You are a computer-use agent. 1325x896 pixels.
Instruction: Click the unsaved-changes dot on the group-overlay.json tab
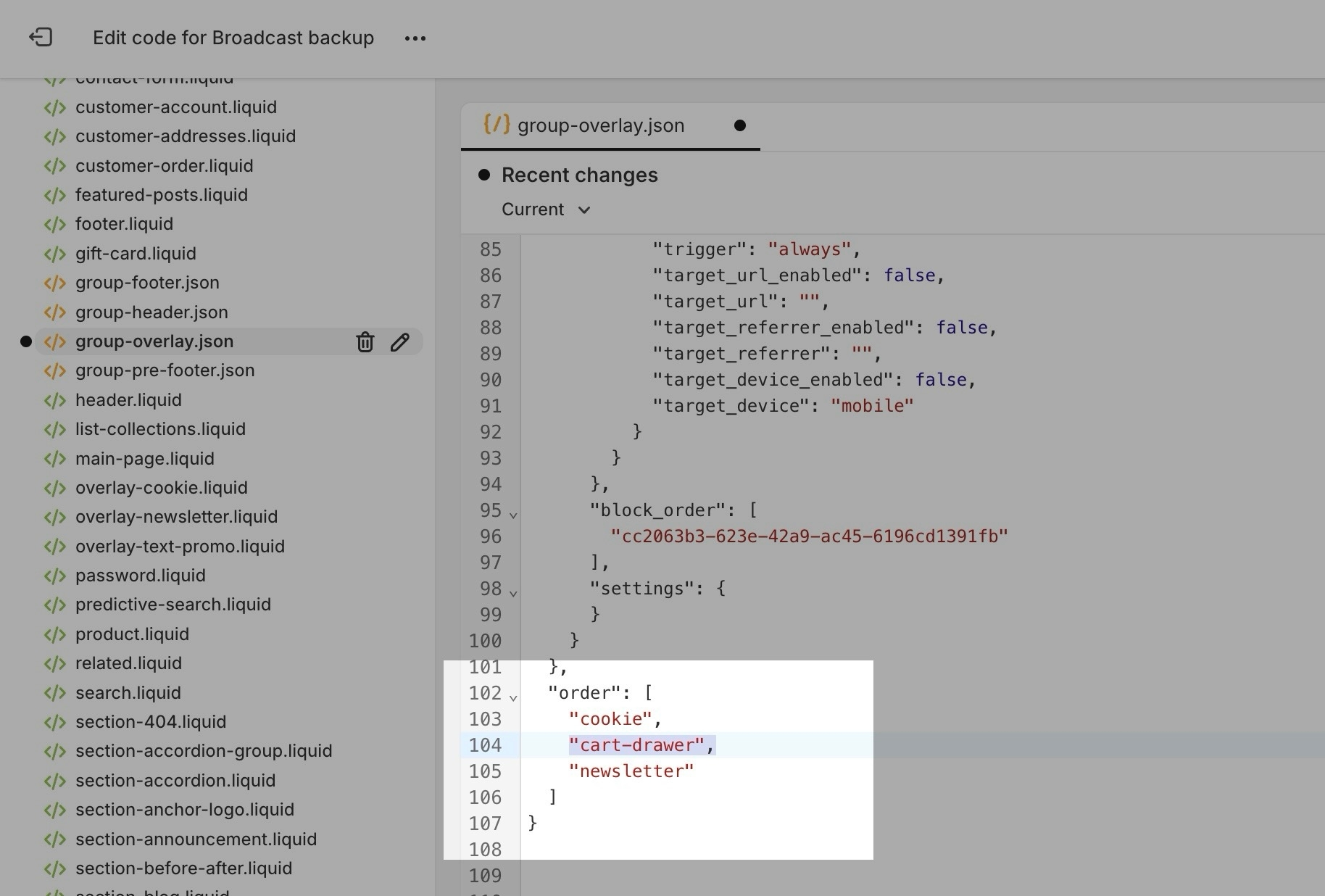pos(739,125)
